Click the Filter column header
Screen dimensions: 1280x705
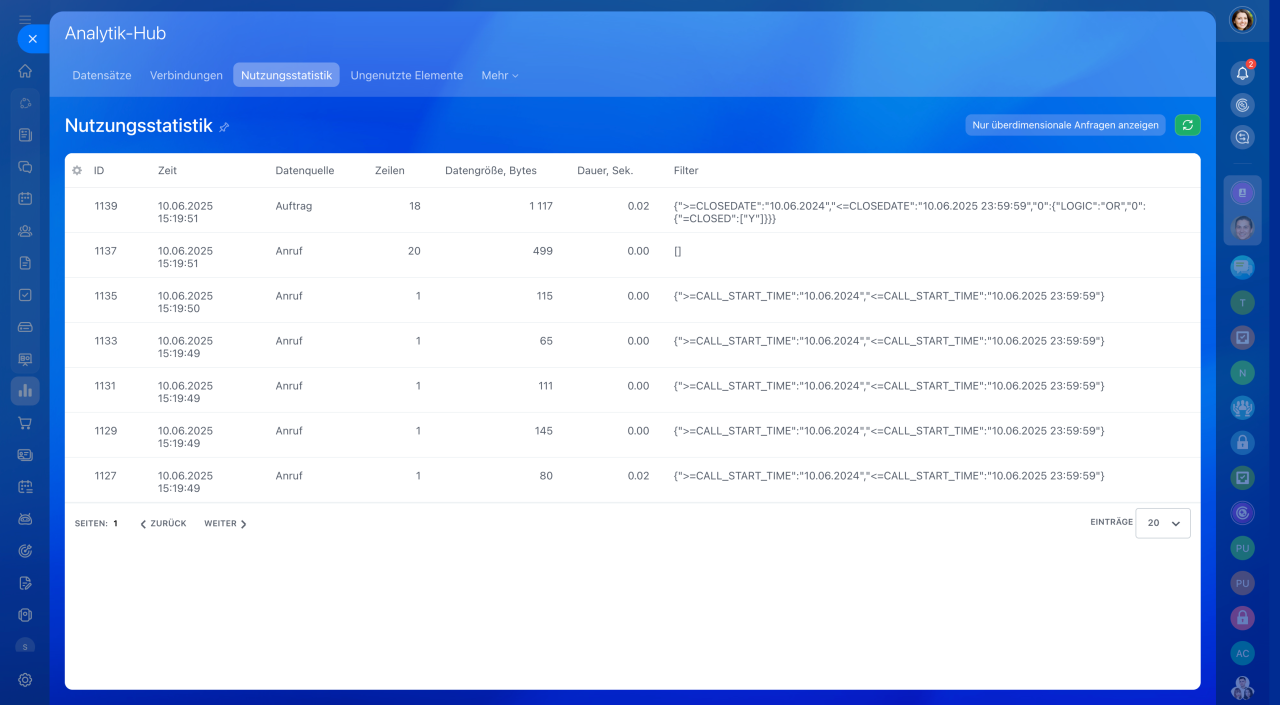point(686,171)
